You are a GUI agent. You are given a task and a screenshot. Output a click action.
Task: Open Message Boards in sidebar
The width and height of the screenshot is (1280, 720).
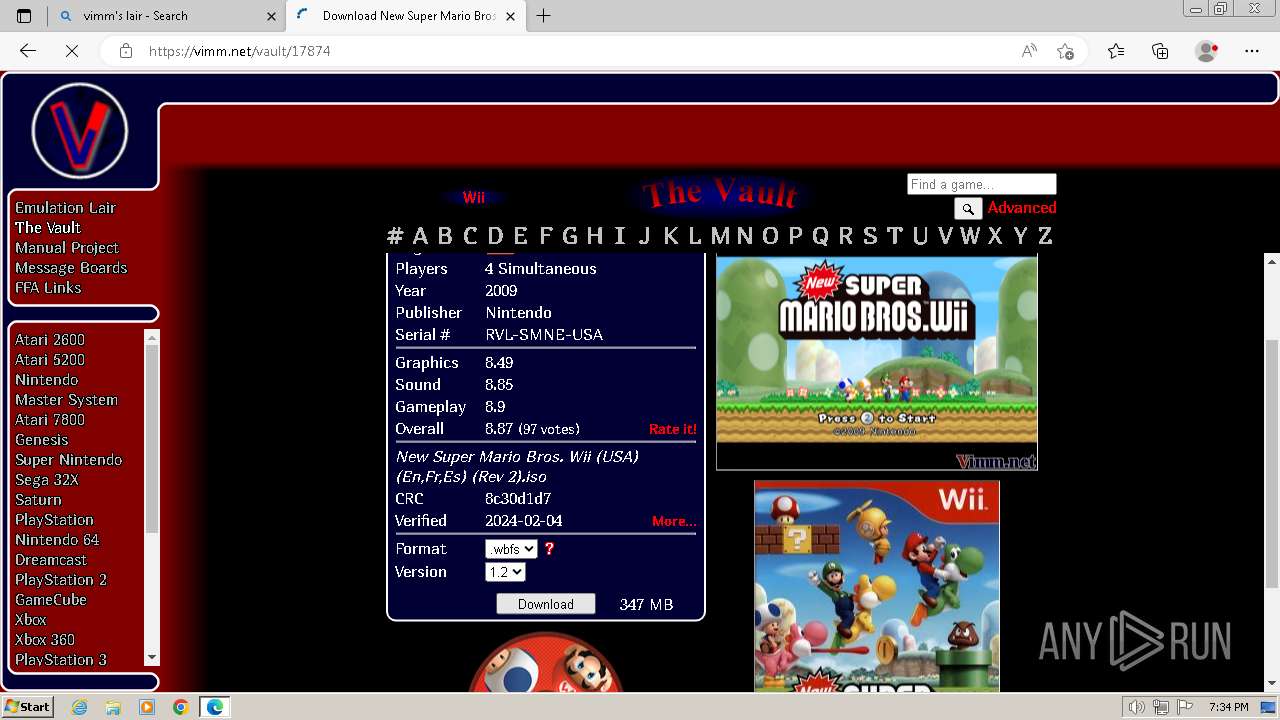point(71,268)
